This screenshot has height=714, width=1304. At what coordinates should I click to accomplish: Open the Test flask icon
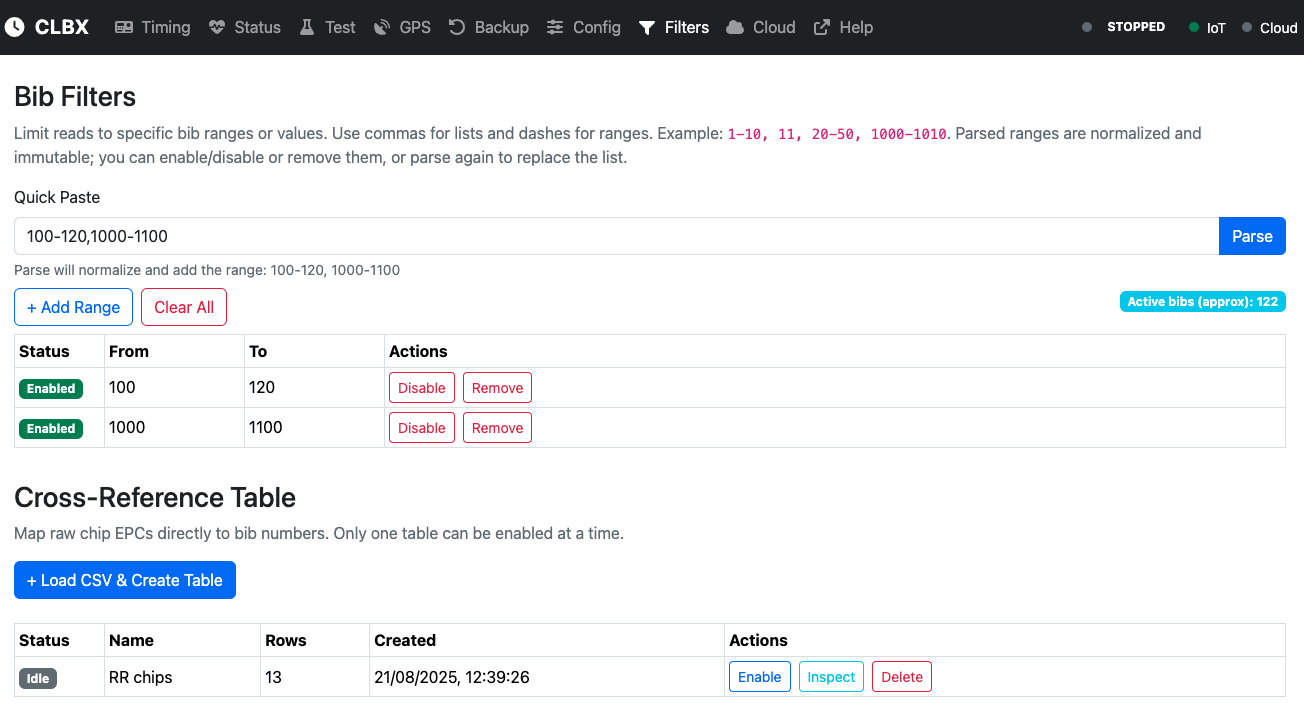[x=307, y=27]
